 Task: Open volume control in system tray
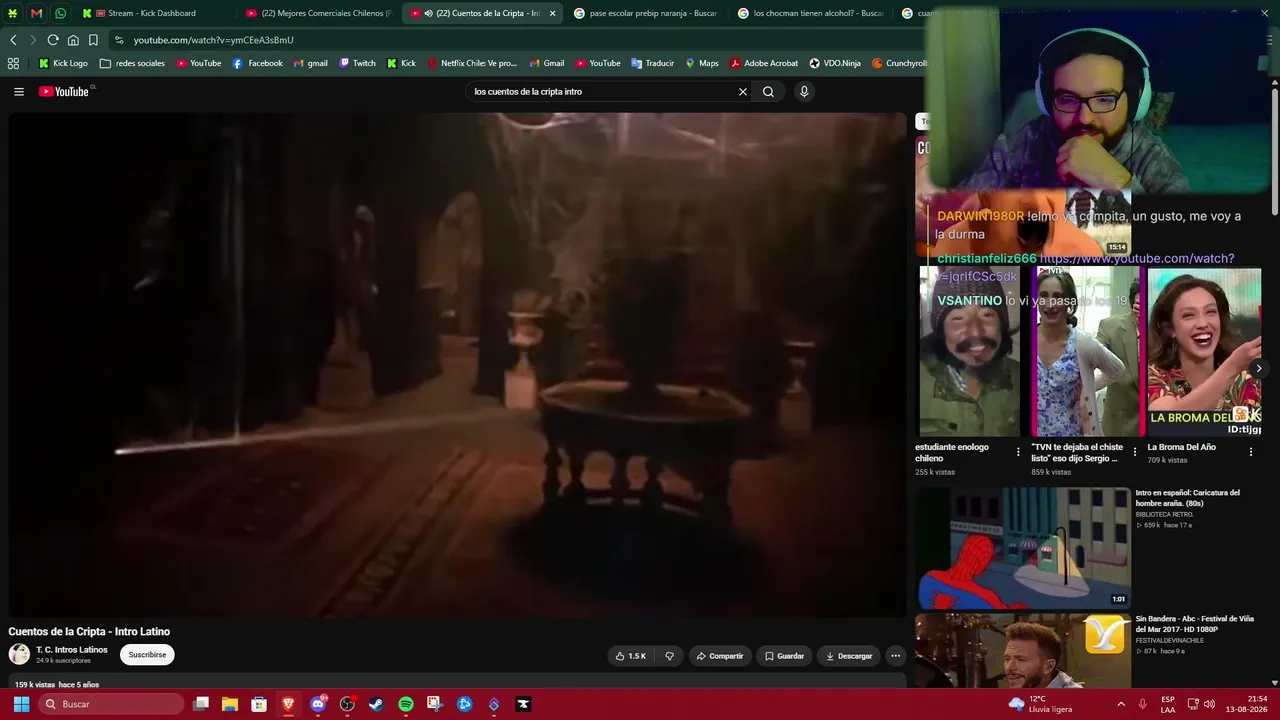coord(1209,704)
